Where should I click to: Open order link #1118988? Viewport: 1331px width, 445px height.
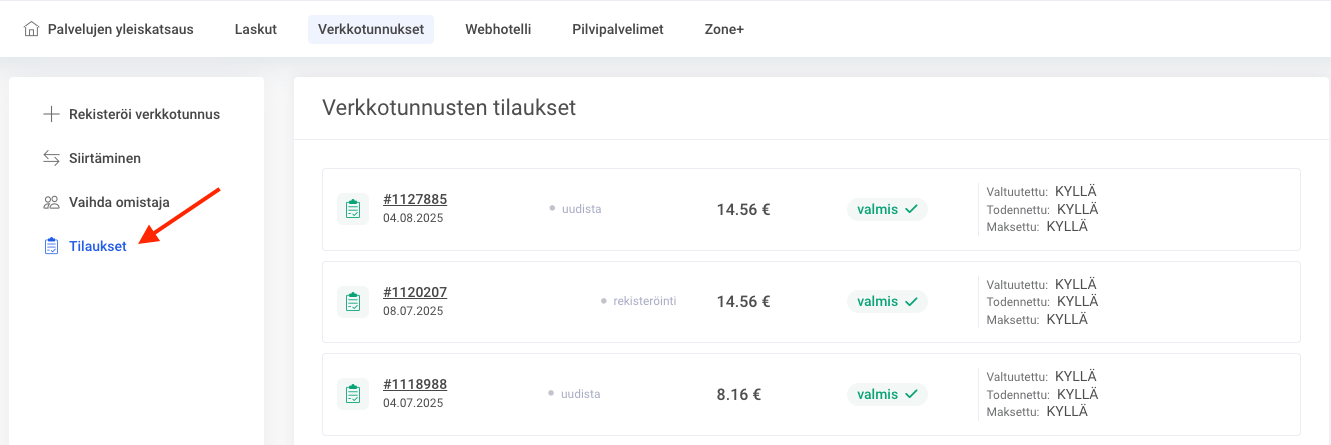pyautogui.click(x=415, y=384)
